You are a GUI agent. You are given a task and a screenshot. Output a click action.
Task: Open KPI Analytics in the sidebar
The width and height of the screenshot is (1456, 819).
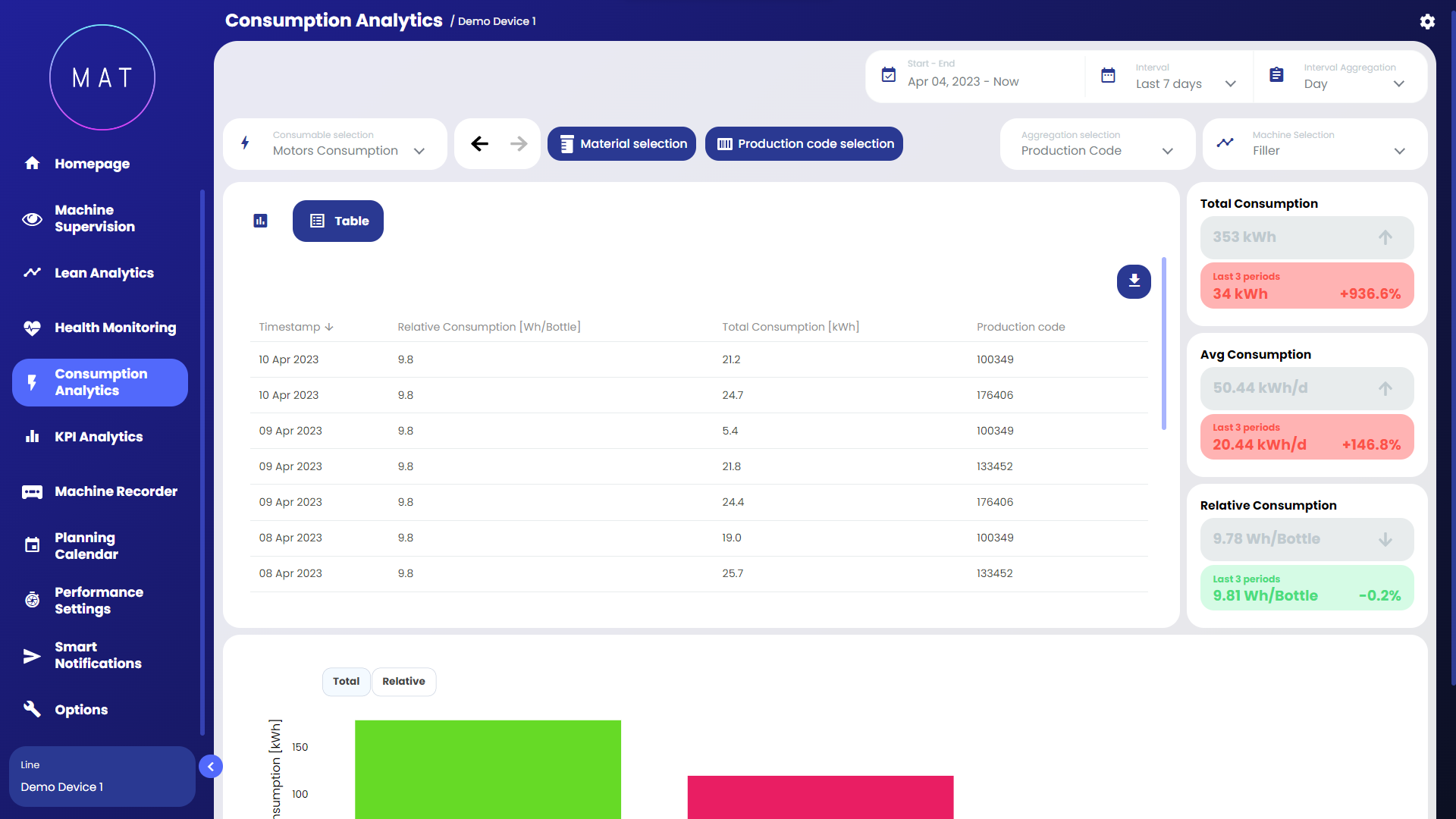point(99,437)
